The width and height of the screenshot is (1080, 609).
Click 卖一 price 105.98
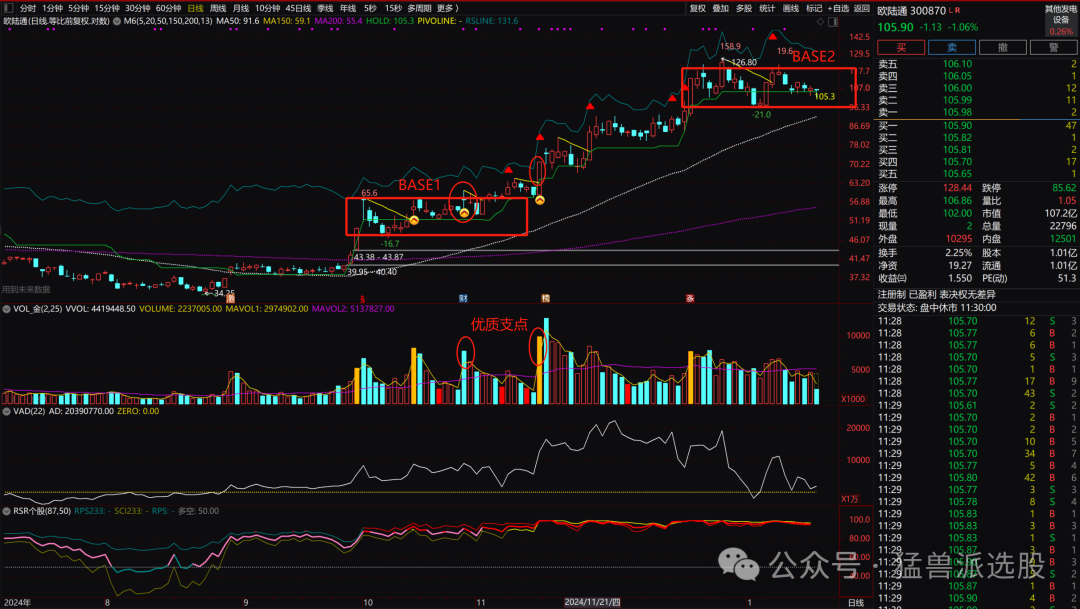pos(957,112)
